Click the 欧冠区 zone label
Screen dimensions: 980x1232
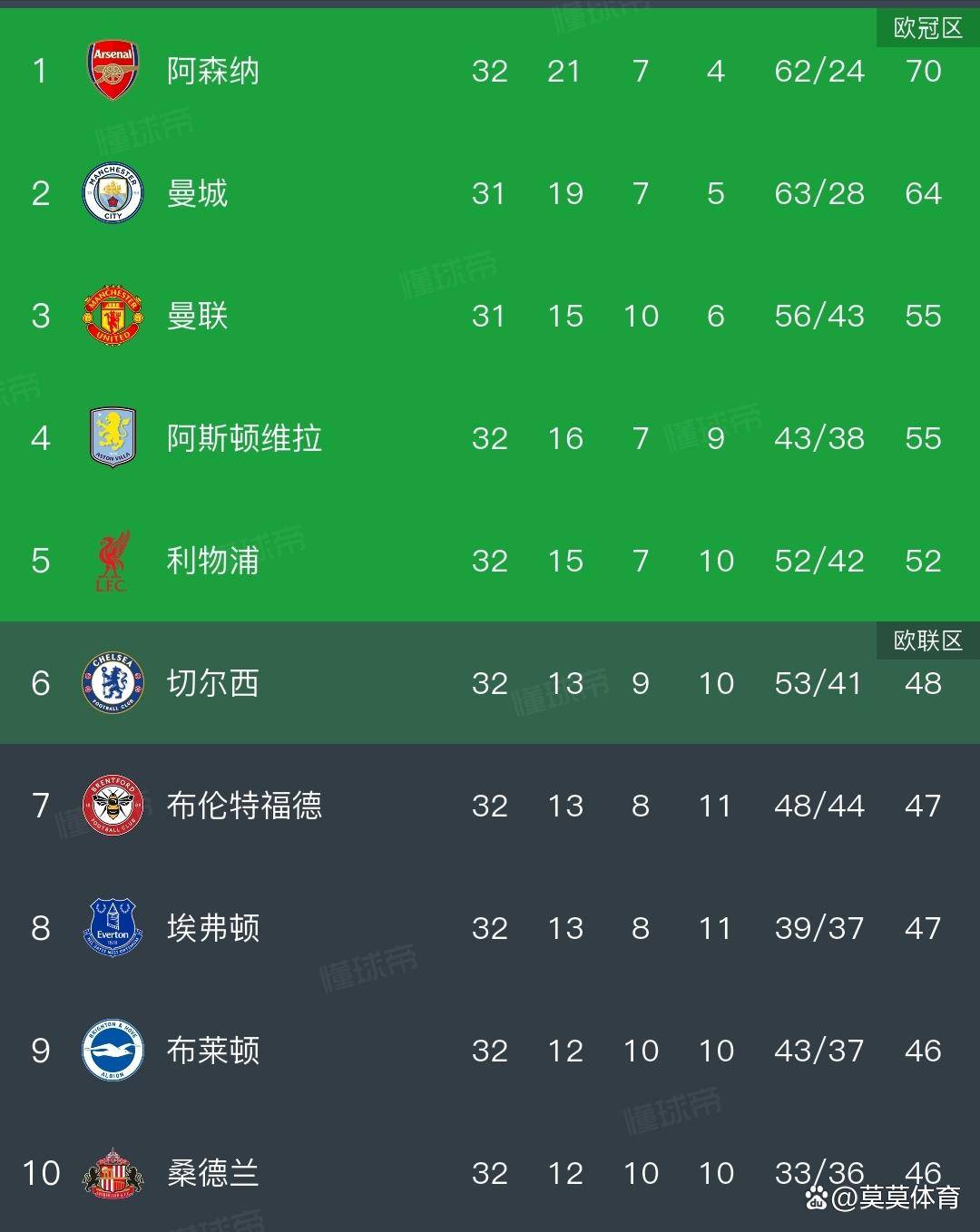pyautogui.click(x=927, y=28)
